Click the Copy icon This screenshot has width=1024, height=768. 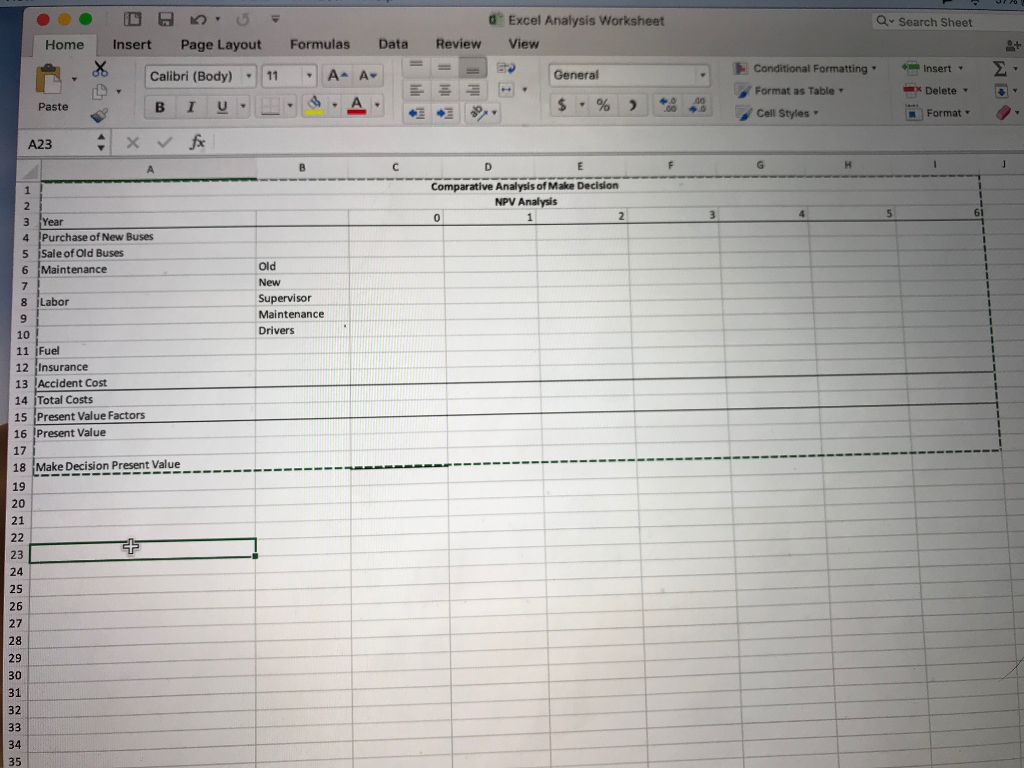click(x=100, y=92)
